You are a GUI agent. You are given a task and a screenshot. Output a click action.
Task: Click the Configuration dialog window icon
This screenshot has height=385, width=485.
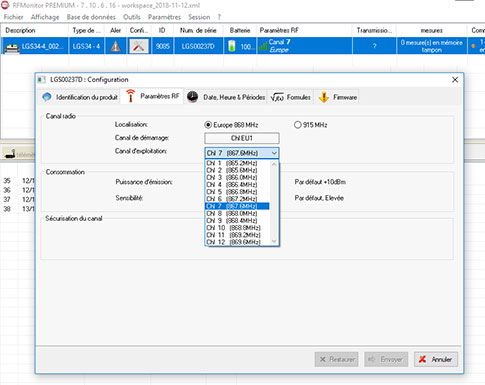41,80
